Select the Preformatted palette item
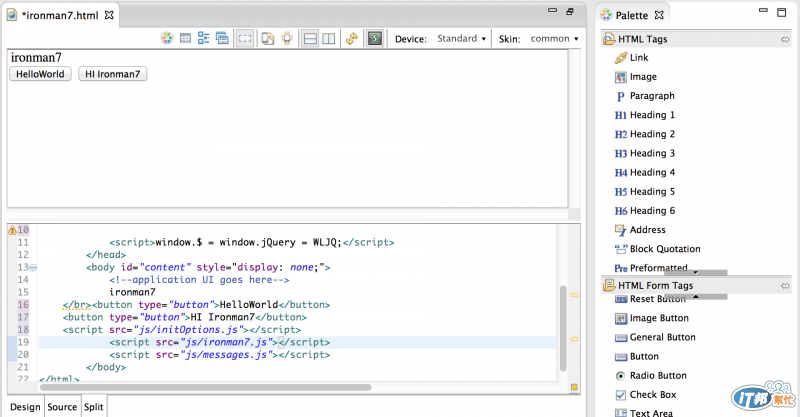 651,268
